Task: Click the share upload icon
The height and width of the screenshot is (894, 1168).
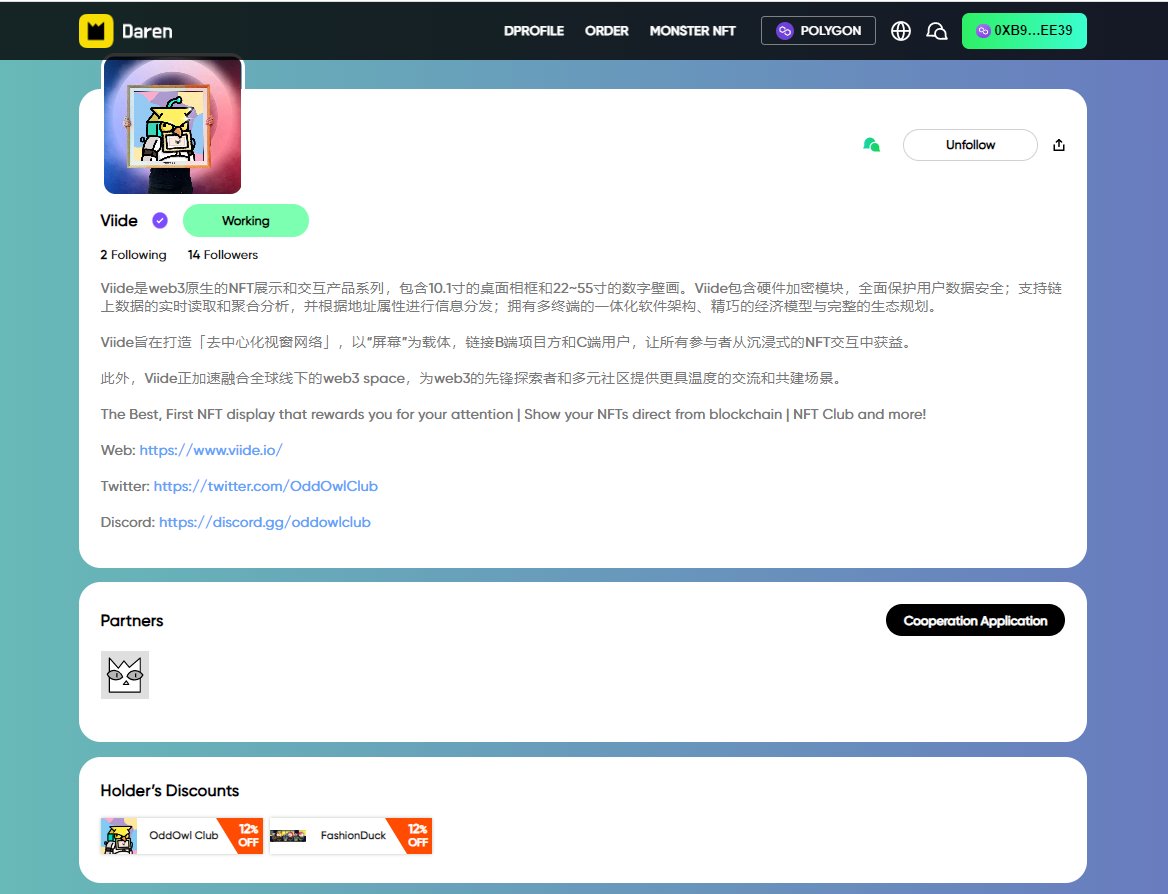Action: 1058,145
